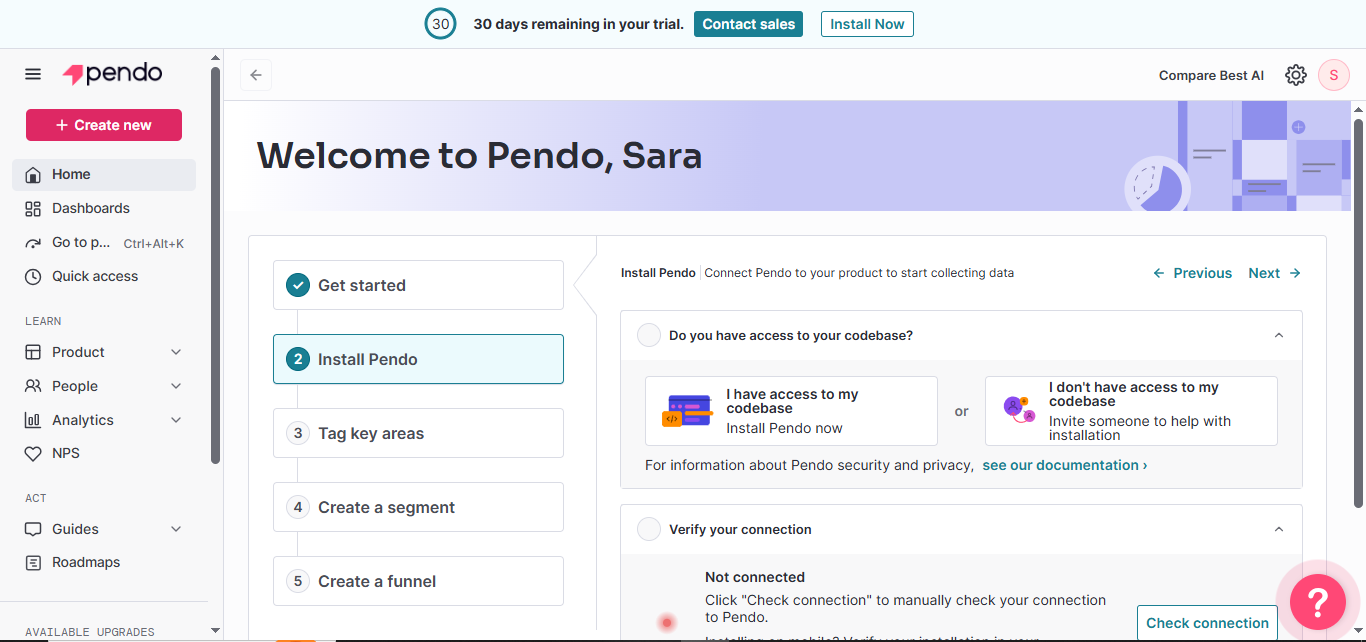Open Roadmaps in the sidebar
Viewport: 1366px width, 642px height.
[104, 562]
